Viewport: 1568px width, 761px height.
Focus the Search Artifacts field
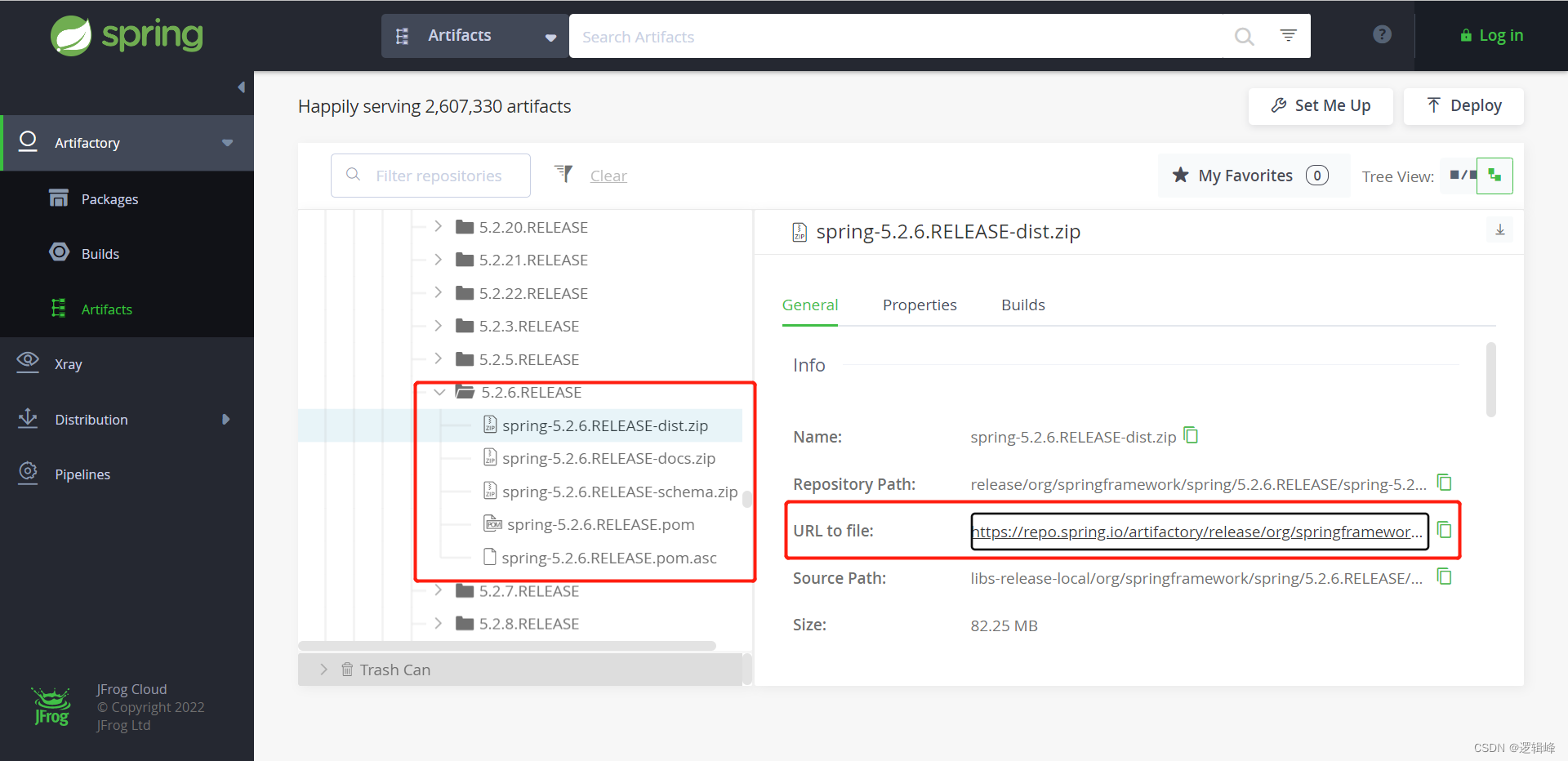[898, 36]
